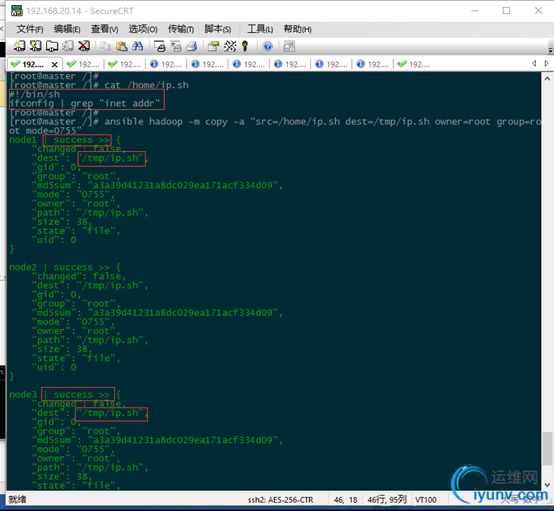Click the 46行, 95列 status bar entry
The height and width of the screenshot is (511, 554).
[387, 500]
